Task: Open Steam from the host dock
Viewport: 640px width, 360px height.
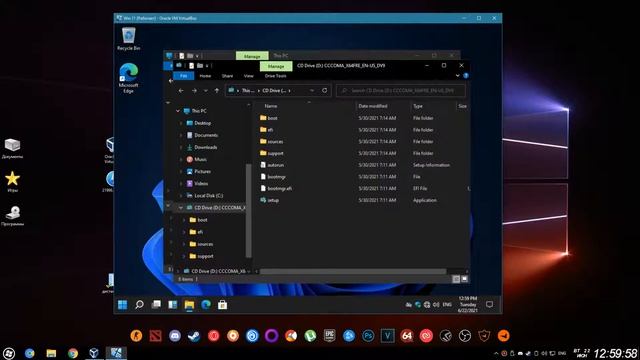Action: (x=194, y=336)
